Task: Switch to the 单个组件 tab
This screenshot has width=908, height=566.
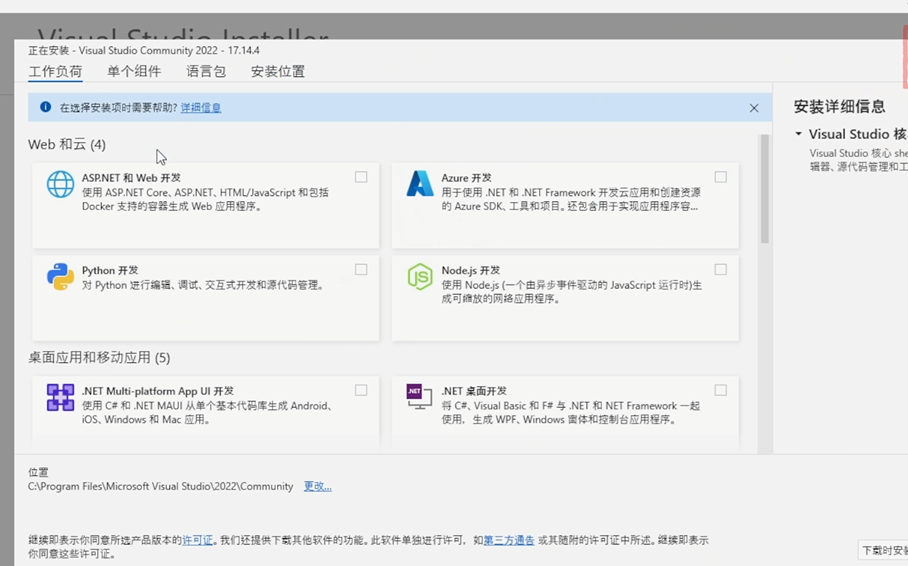Action: [x=134, y=71]
